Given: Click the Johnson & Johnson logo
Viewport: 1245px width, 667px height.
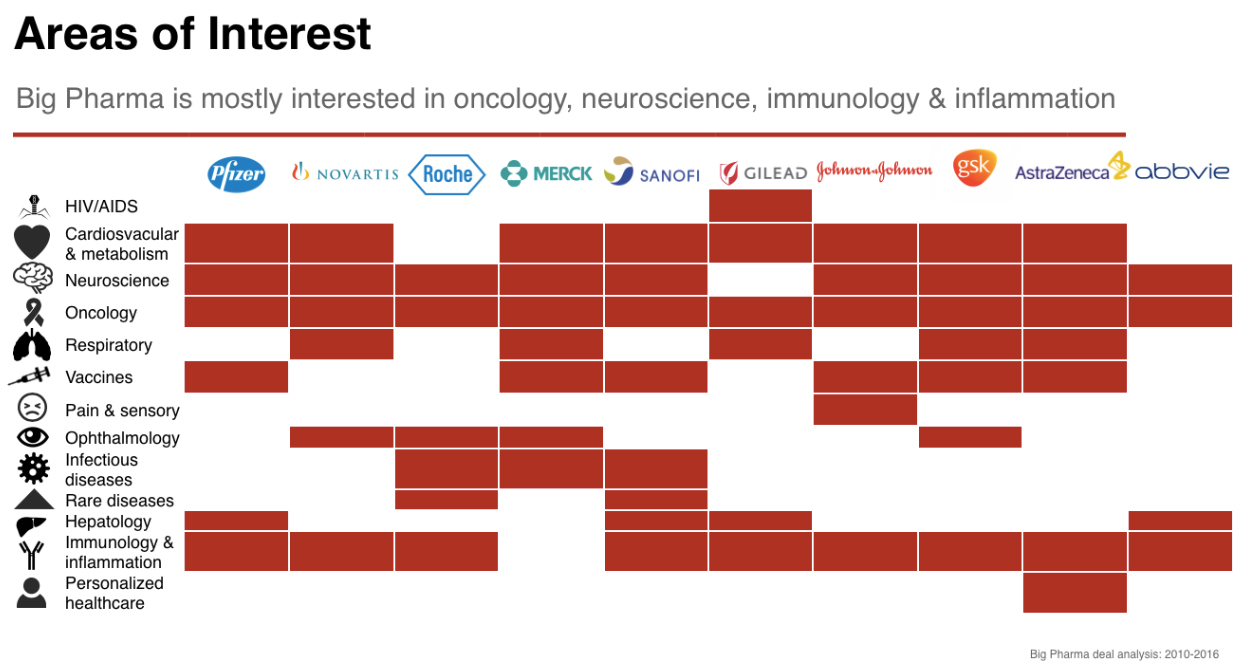Looking at the screenshot, I should [x=874, y=171].
